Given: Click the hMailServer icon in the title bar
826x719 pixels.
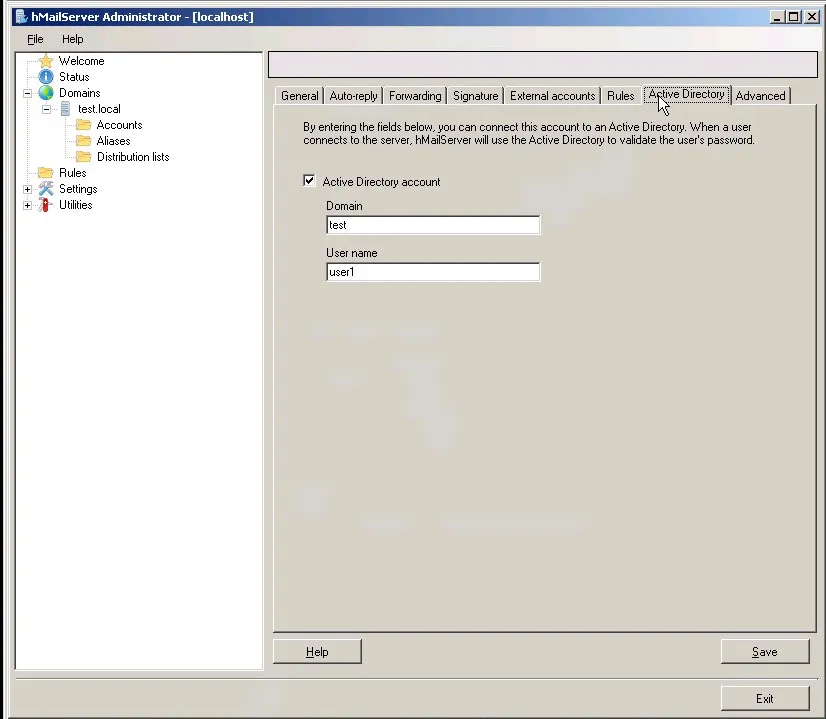Looking at the screenshot, I should [20, 16].
